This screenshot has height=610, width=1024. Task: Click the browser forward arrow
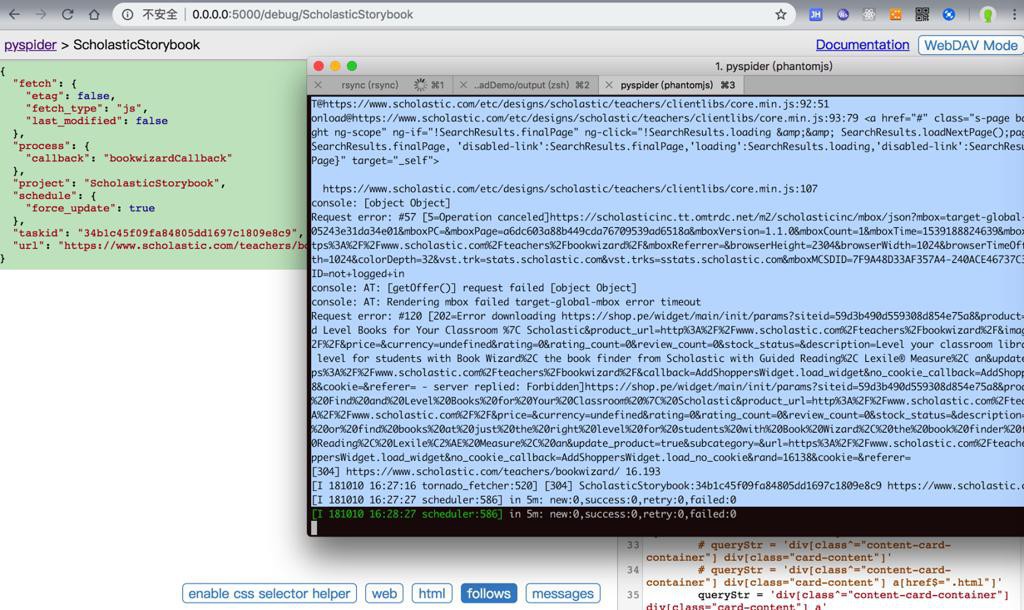click(x=41, y=14)
